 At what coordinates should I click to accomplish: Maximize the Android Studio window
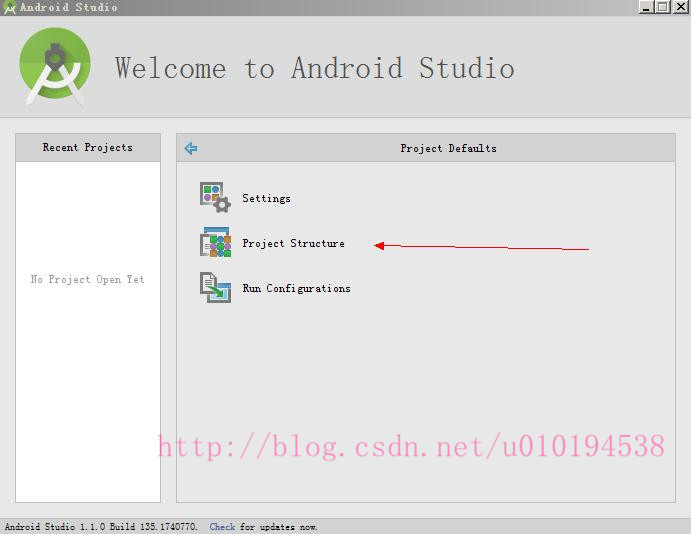coord(662,7)
